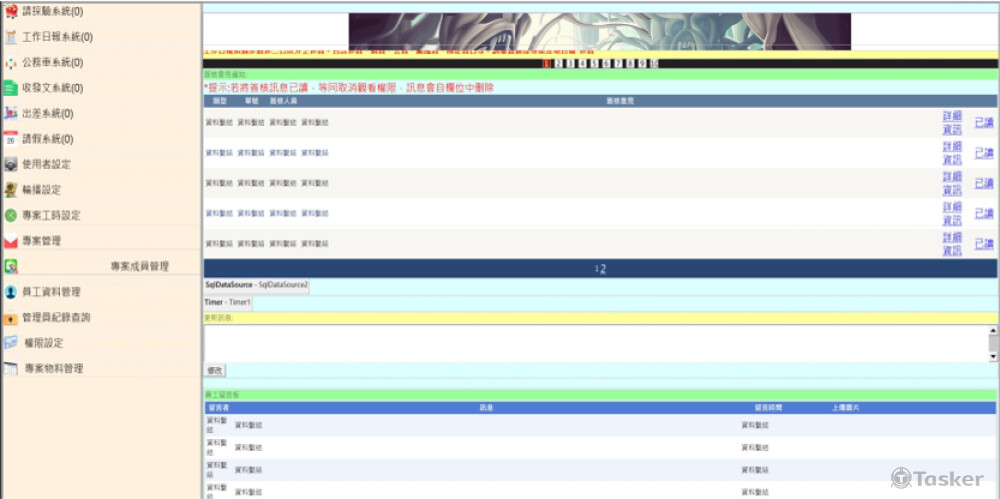Open 專案成員管理 menu item

point(139,267)
